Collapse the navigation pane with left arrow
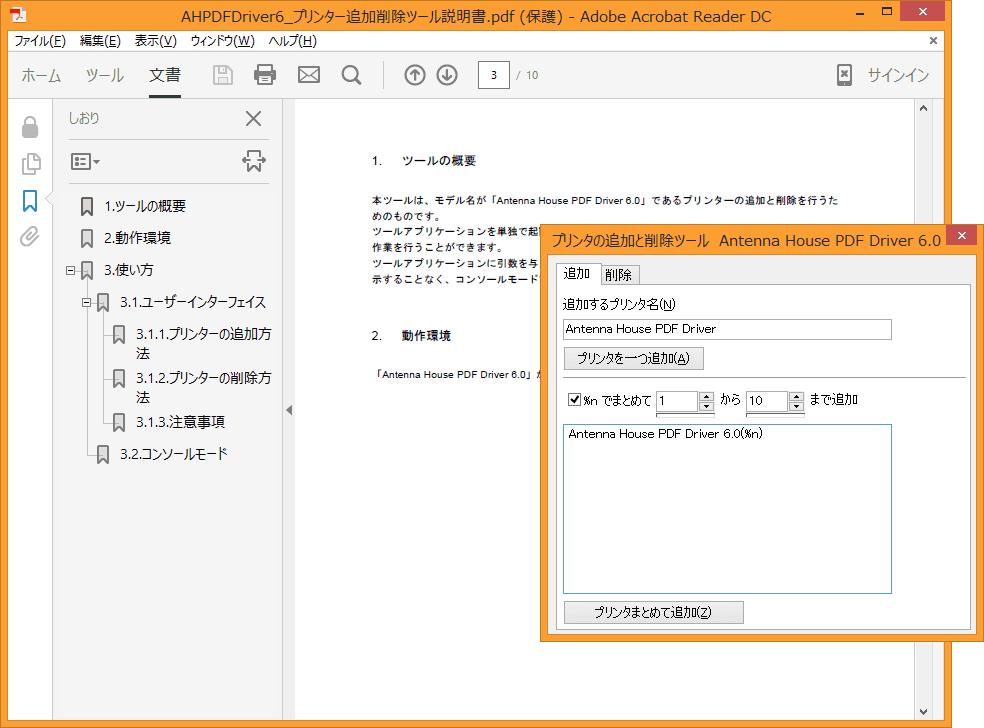The height and width of the screenshot is (728, 984). pyautogui.click(x=289, y=410)
